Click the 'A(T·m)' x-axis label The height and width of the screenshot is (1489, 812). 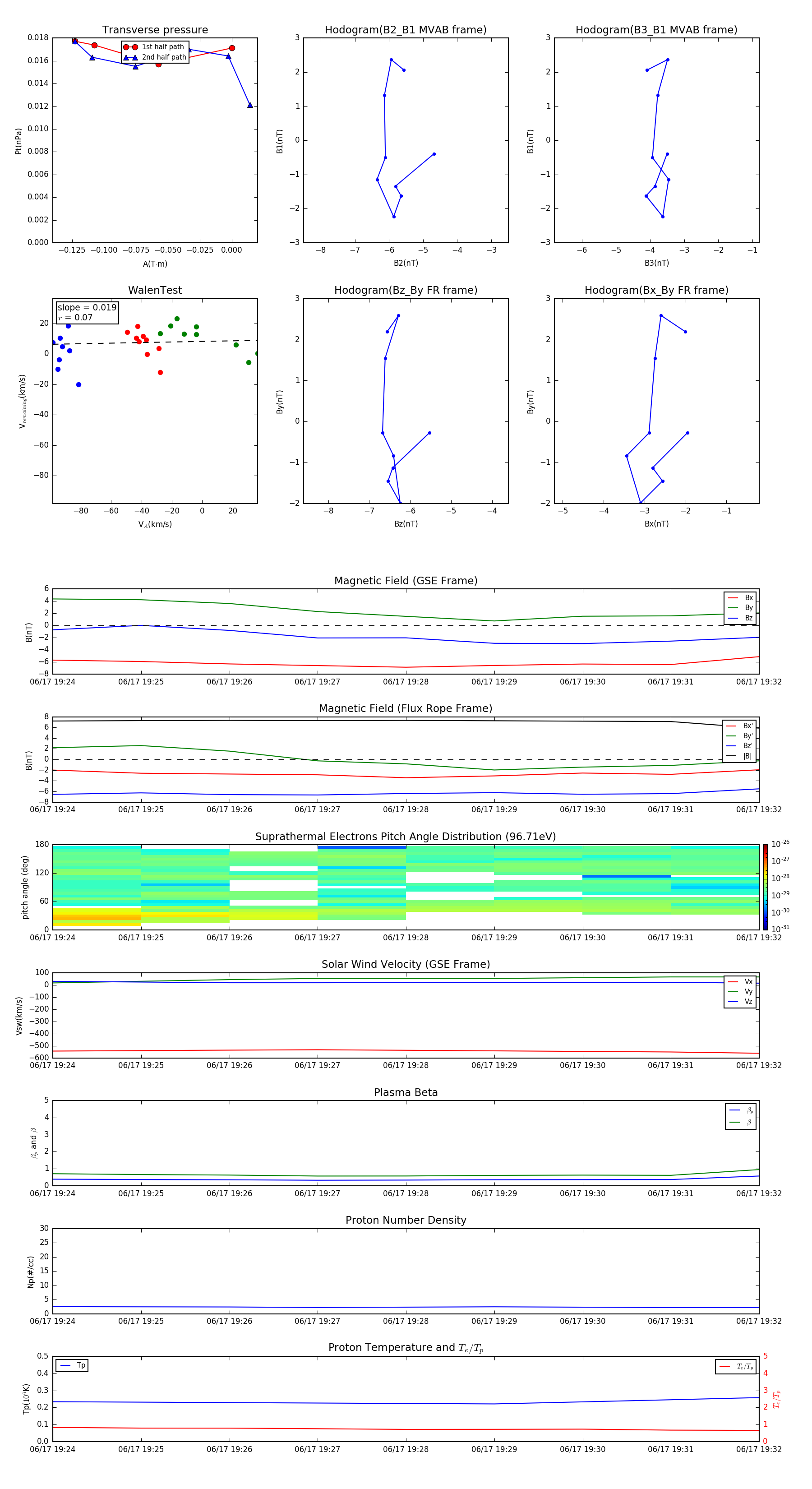[x=155, y=264]
